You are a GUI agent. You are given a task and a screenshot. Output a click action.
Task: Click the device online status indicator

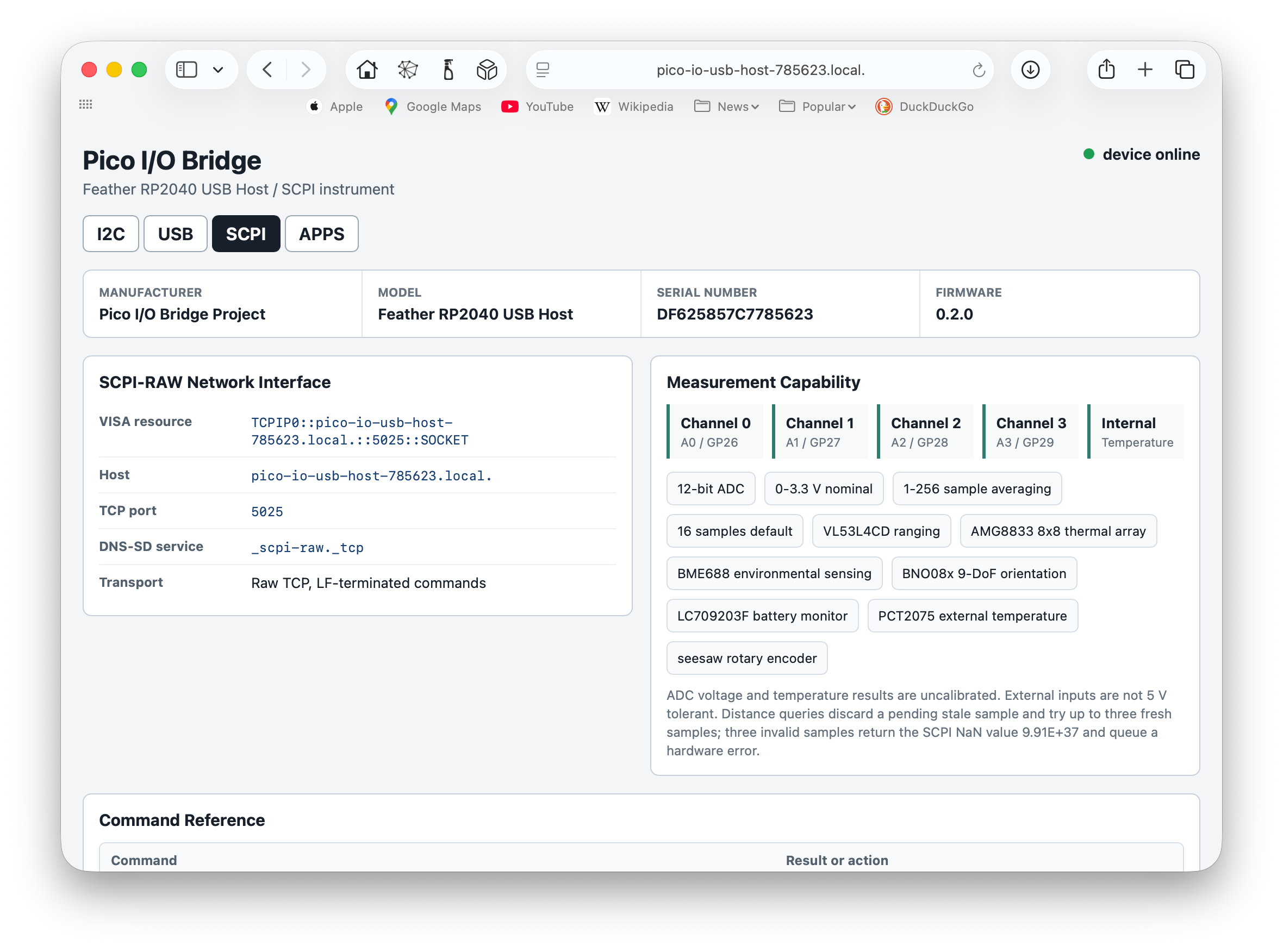tap(1141, 154)
